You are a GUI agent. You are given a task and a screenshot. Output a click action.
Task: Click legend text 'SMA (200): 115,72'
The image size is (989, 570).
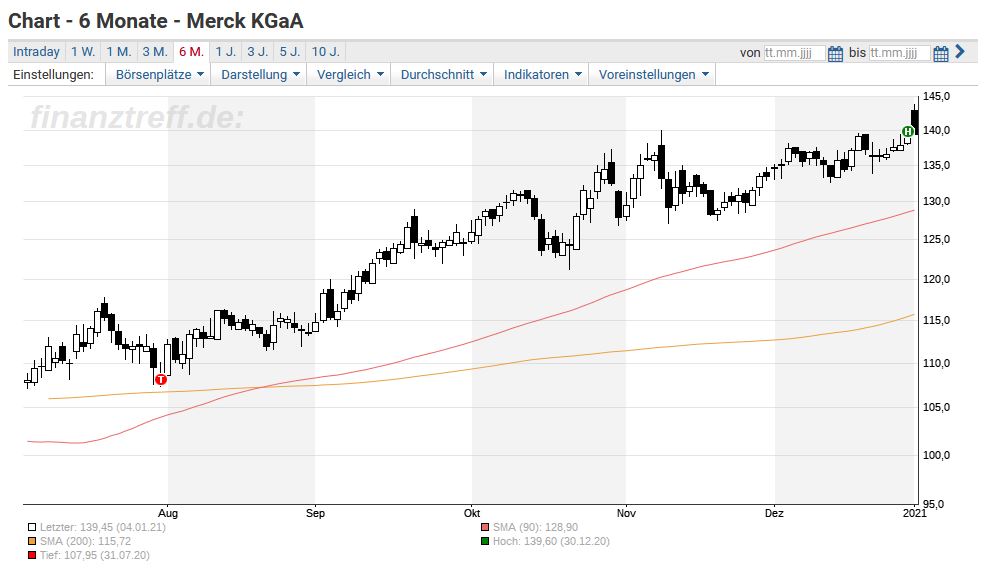click(86, 541)
